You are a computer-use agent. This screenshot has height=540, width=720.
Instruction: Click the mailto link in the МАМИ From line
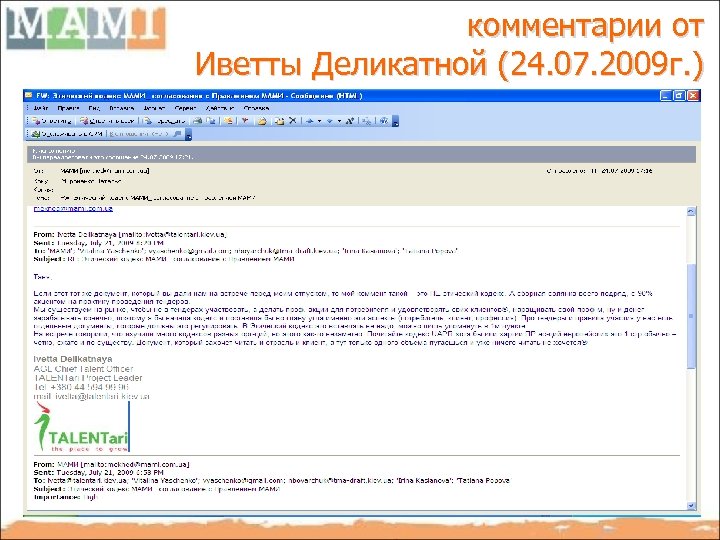tap(135, 464)
